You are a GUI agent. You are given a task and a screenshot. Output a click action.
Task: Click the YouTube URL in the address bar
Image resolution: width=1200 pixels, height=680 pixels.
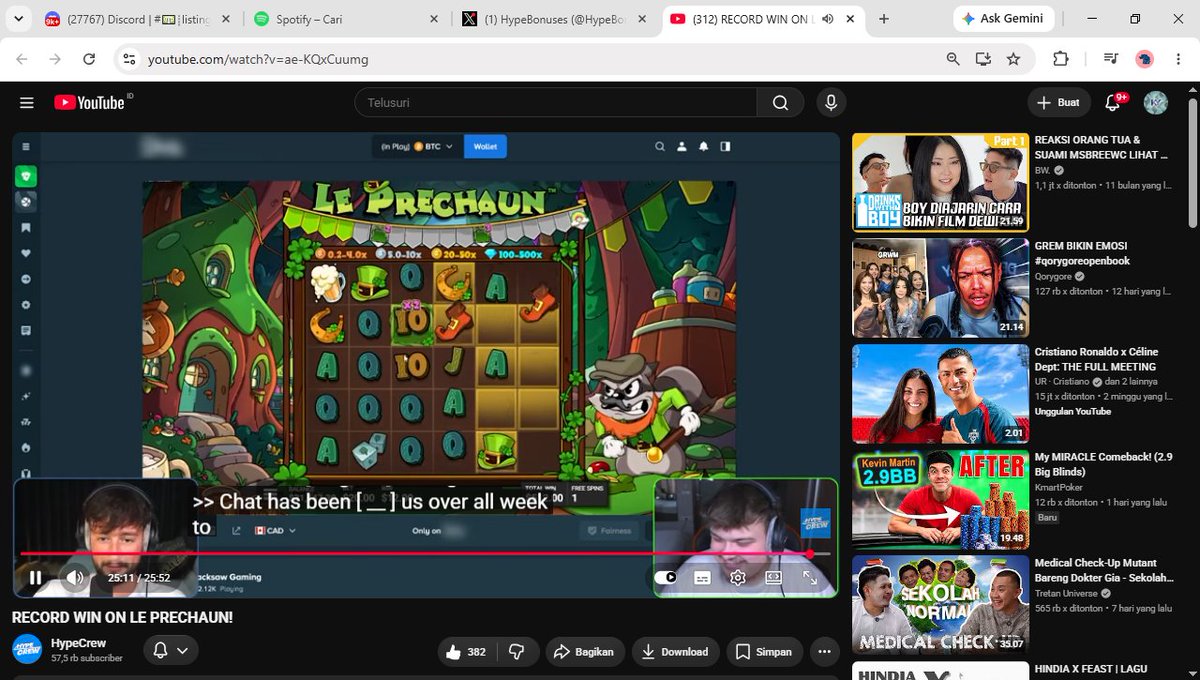tap(258, 59)
